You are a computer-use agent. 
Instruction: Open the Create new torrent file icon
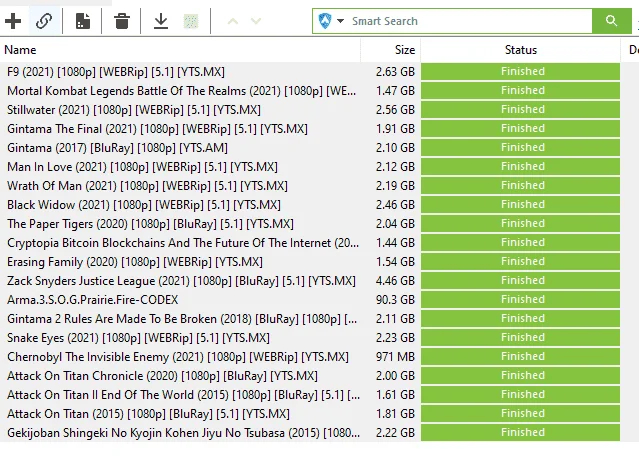point(83,21)
